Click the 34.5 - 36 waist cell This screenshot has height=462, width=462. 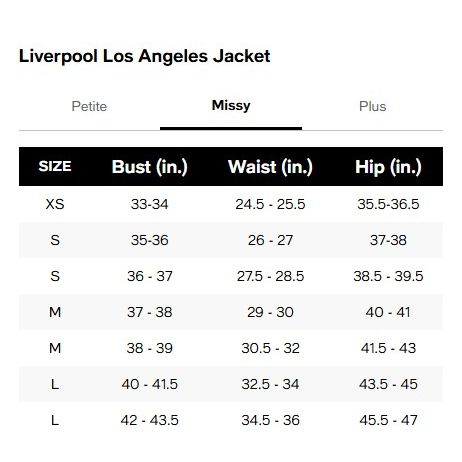coord(270,420)
